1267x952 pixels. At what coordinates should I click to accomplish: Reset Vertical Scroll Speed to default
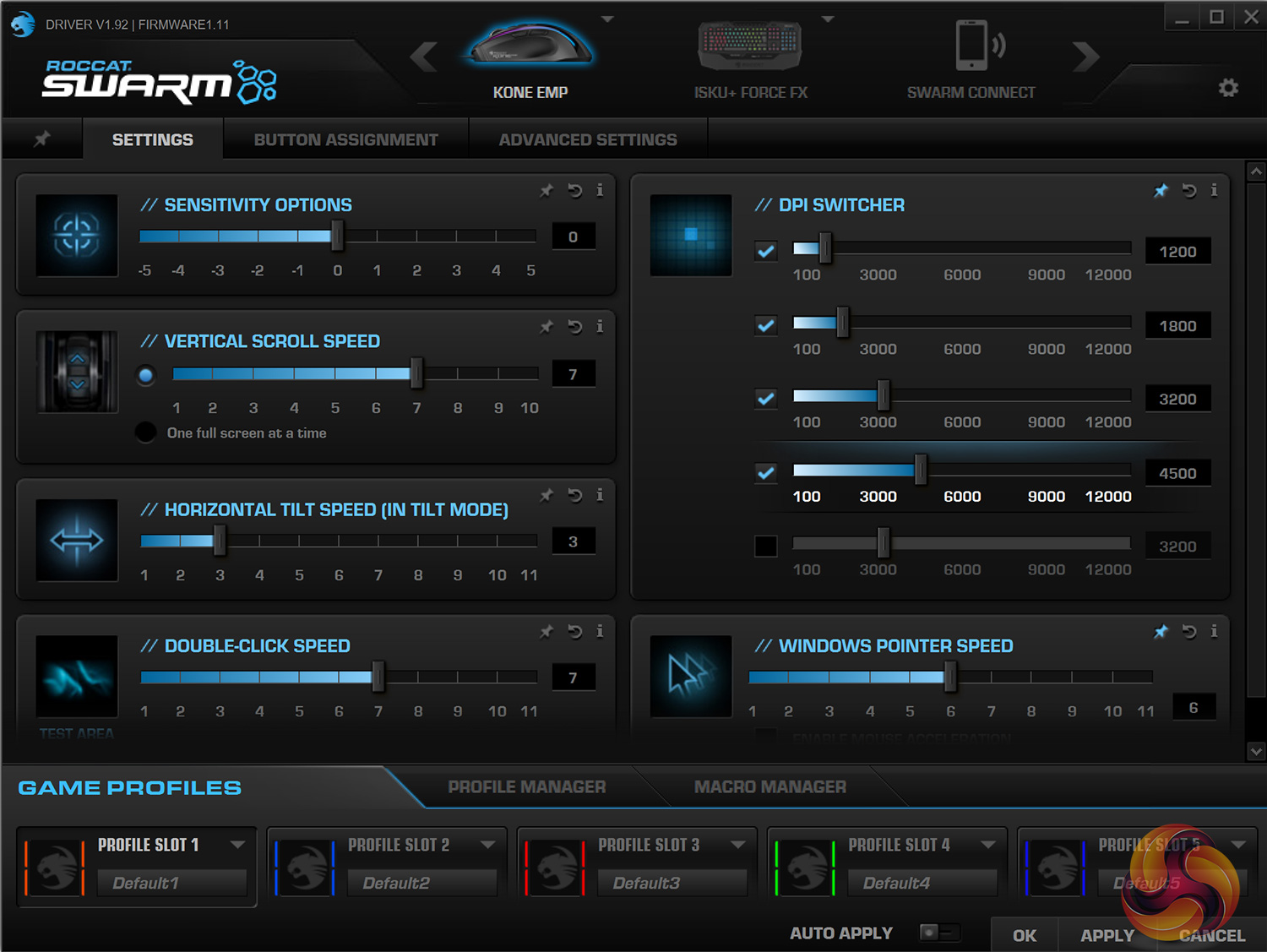click(x=575, y=327)
